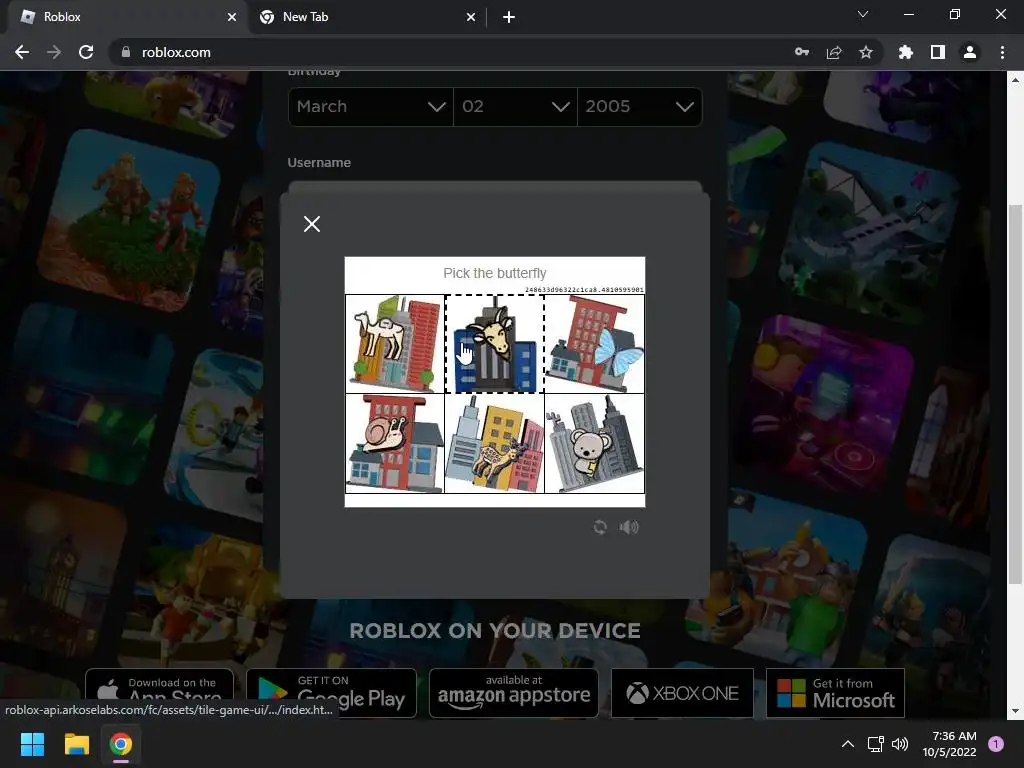
Task: Open the birthday month dropdown showing March
Action: pyautogui.click(x=371, y=106)
